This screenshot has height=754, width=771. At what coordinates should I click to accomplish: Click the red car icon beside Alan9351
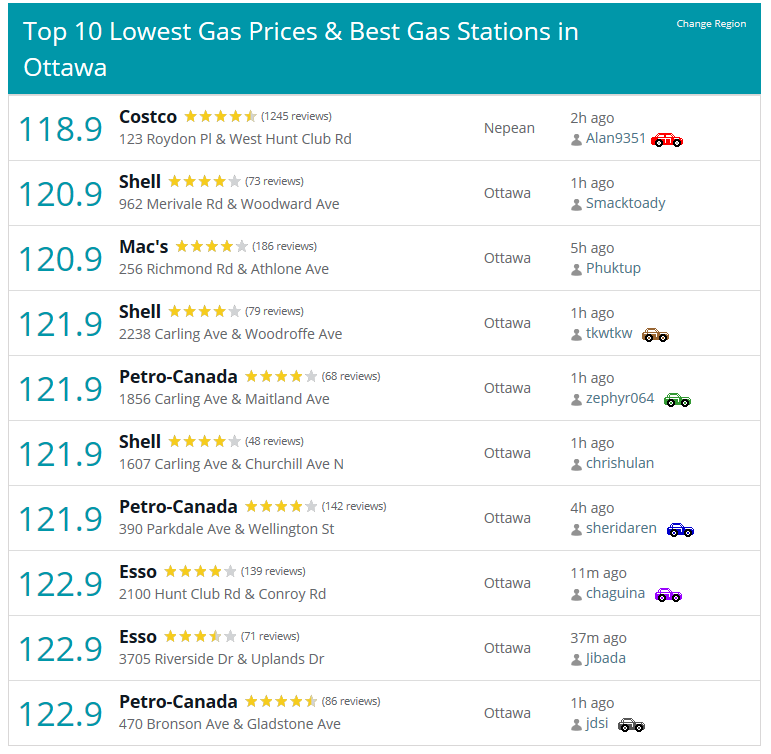tap(667, 140)
